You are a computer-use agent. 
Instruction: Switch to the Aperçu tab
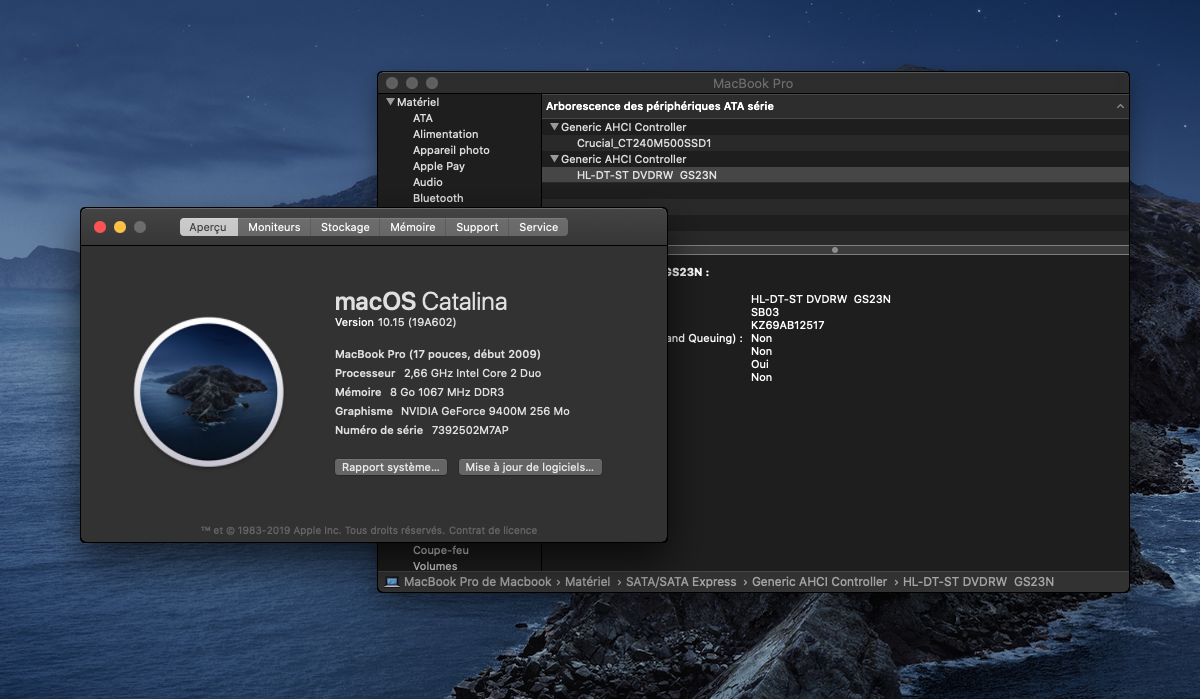[x=208, y=227]
